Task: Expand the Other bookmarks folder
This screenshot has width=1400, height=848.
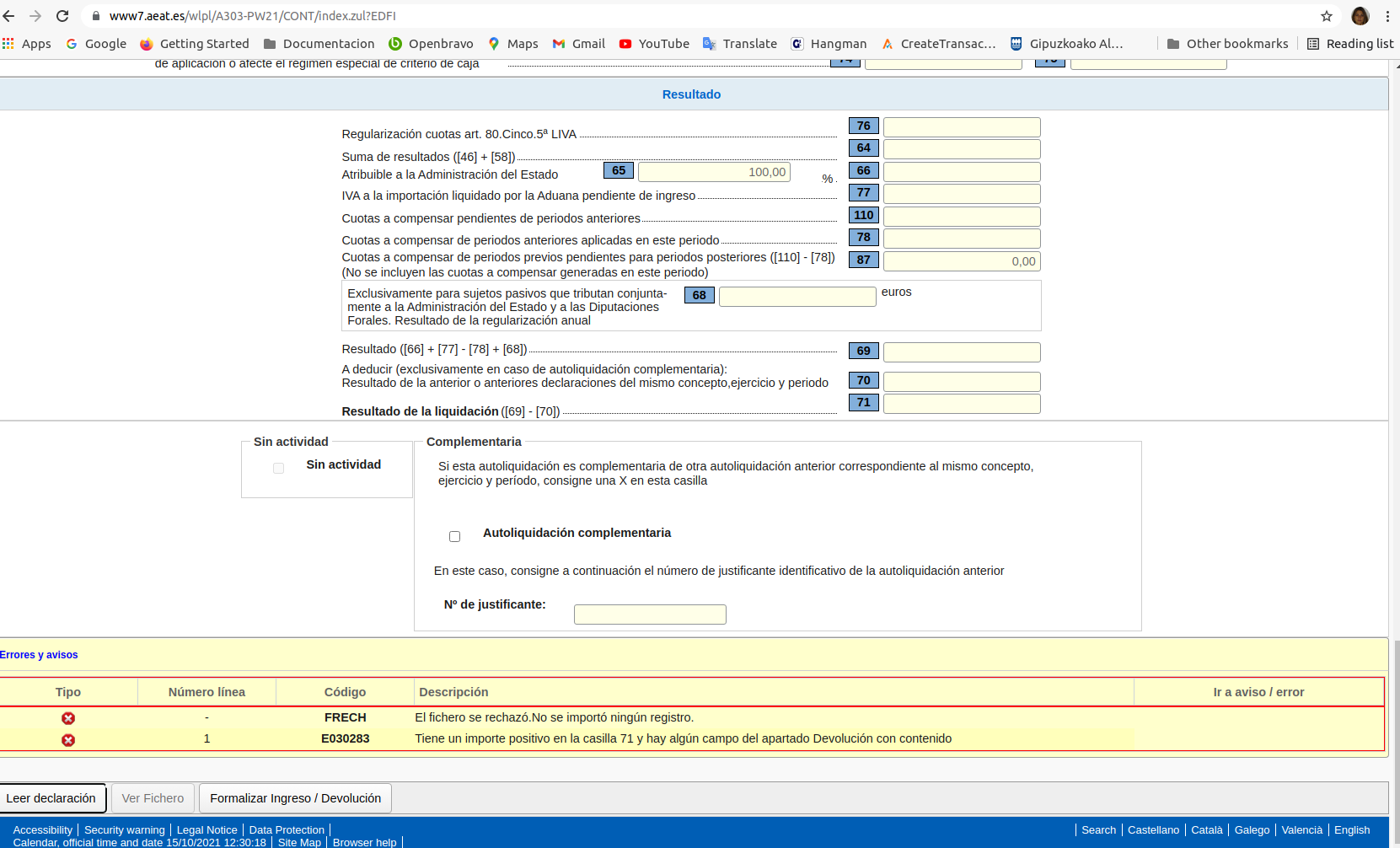Action: pyautogui.click(x=1227, y=44)
